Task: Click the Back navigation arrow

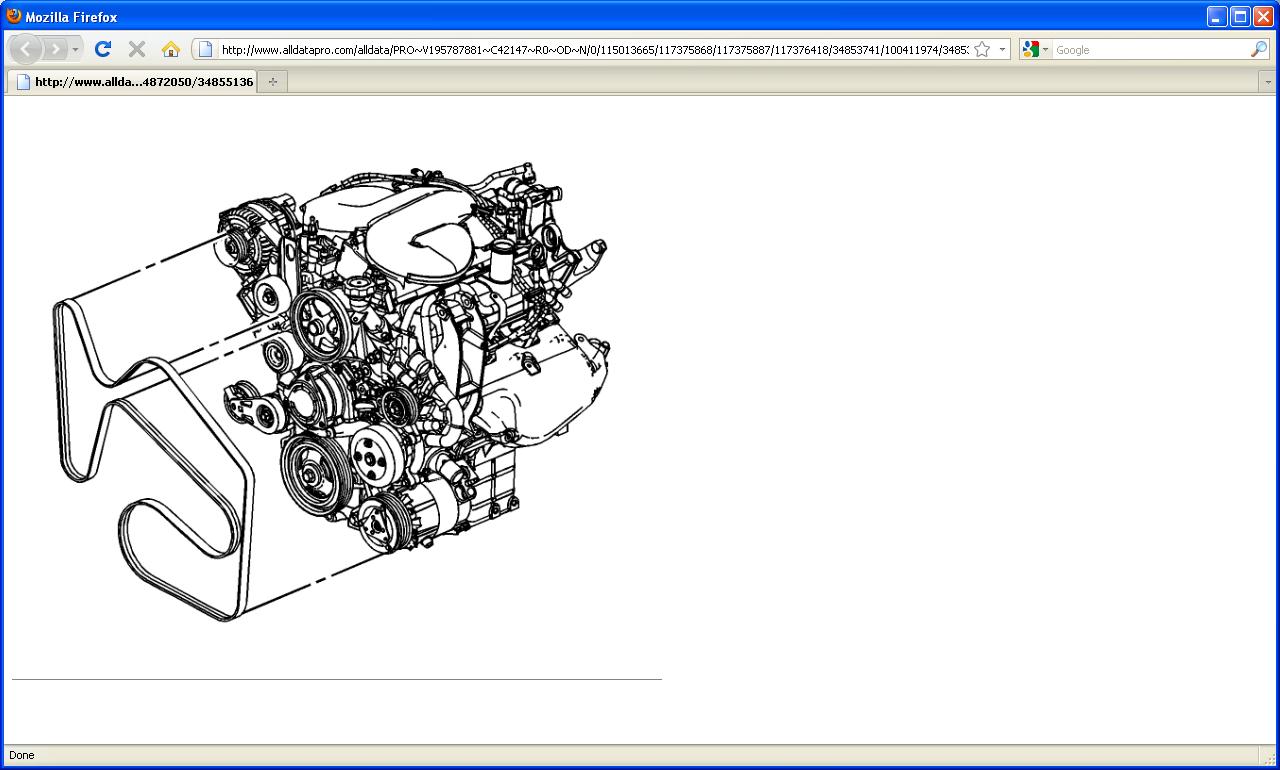Action: (25, 49)
